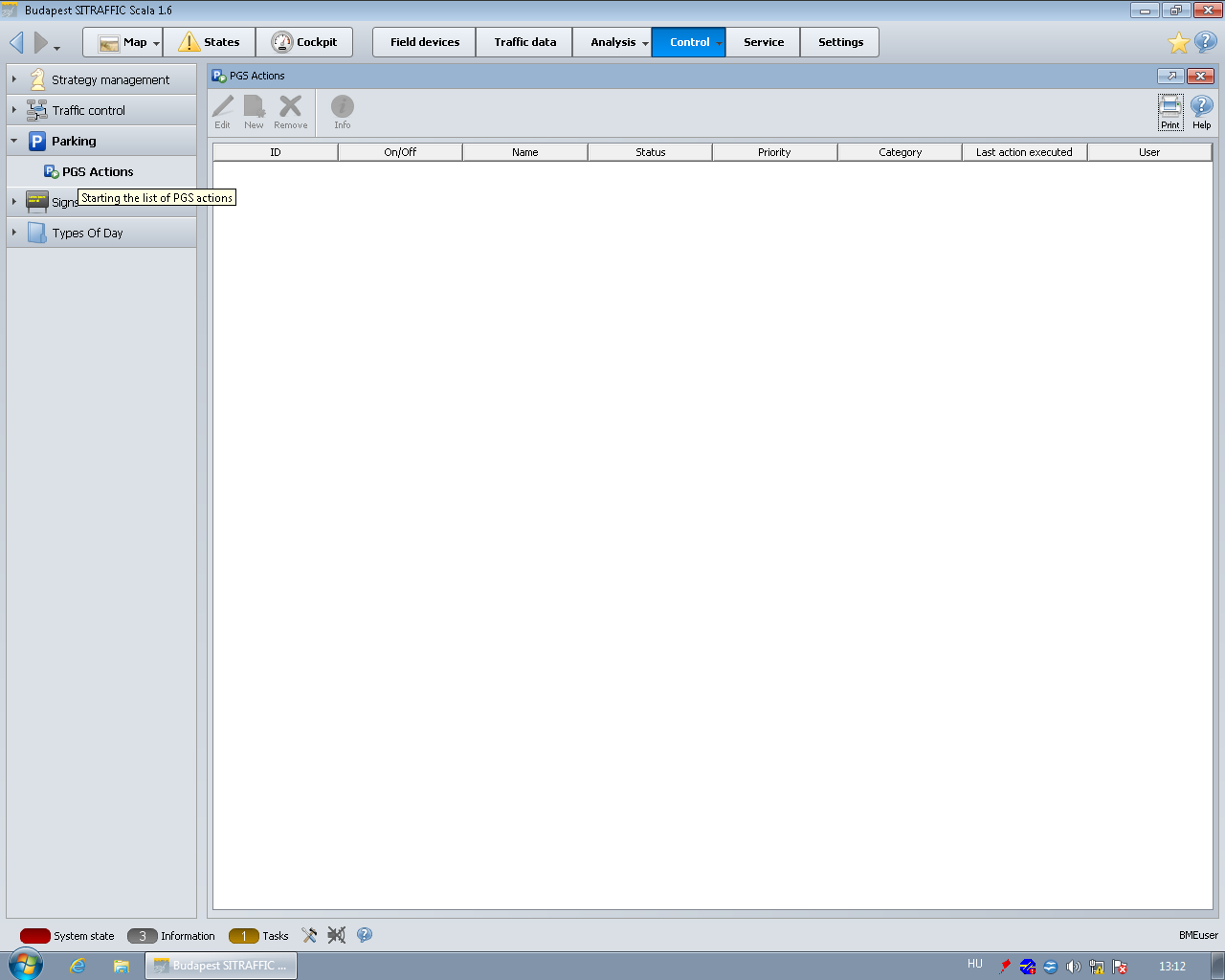Expand the Analysis tab dropdown arrow
Viewport: 1225px width, 980px height.
645,44
